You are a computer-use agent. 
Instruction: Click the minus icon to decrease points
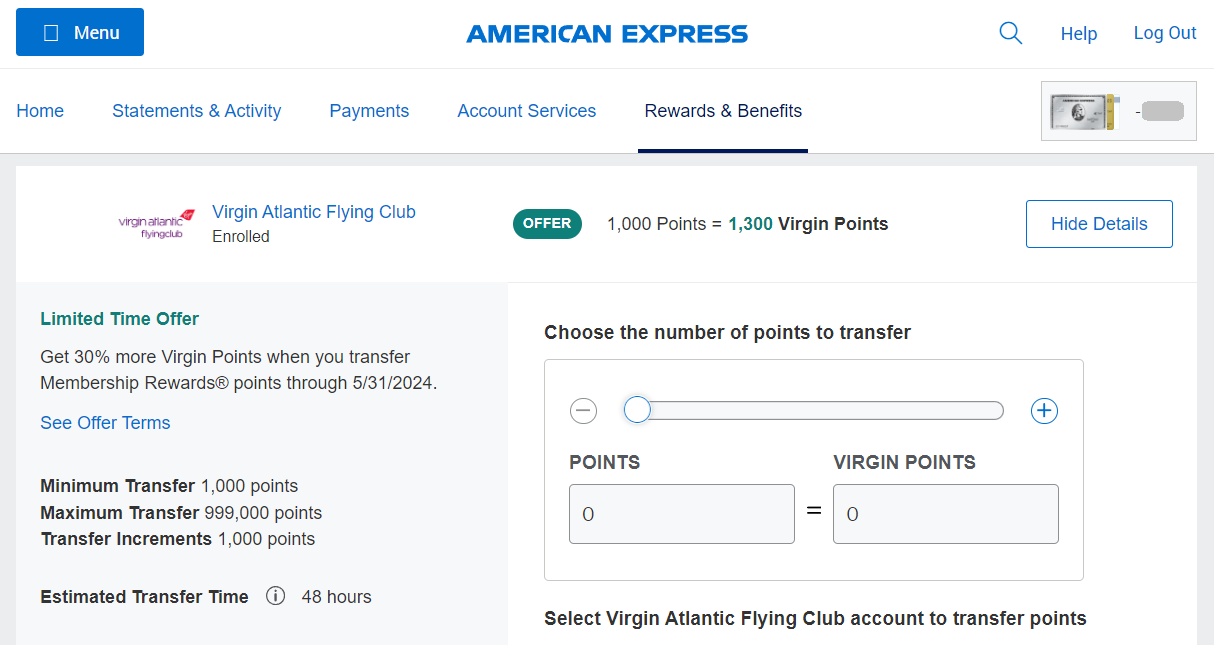click(x=583, y=411)
